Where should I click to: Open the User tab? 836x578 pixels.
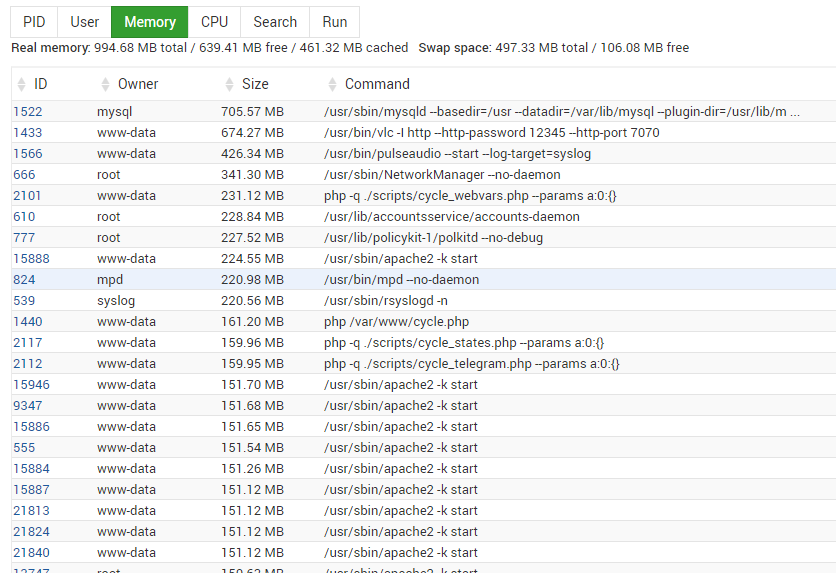[85, 22]
